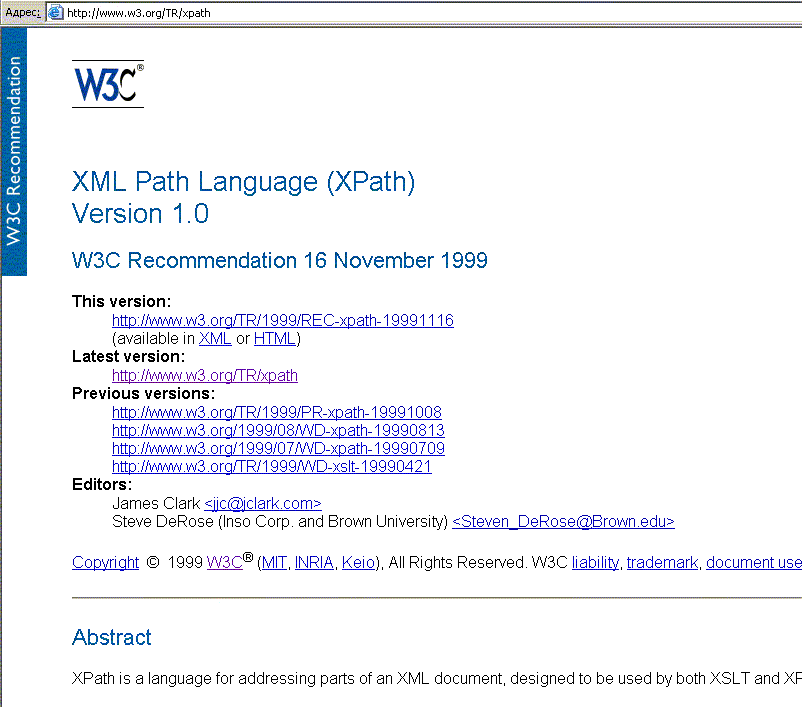Open the trademark link
This screenshot has height=707, width=802.
point(662,562)
